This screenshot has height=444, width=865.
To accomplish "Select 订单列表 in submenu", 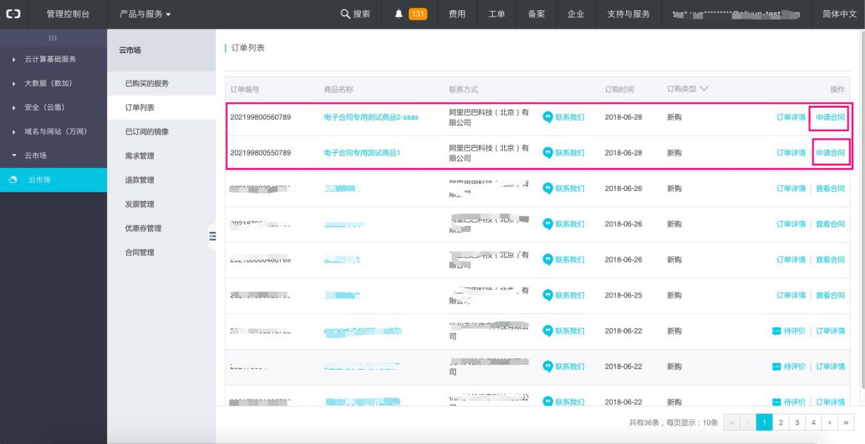I will (x=140, y=108).
